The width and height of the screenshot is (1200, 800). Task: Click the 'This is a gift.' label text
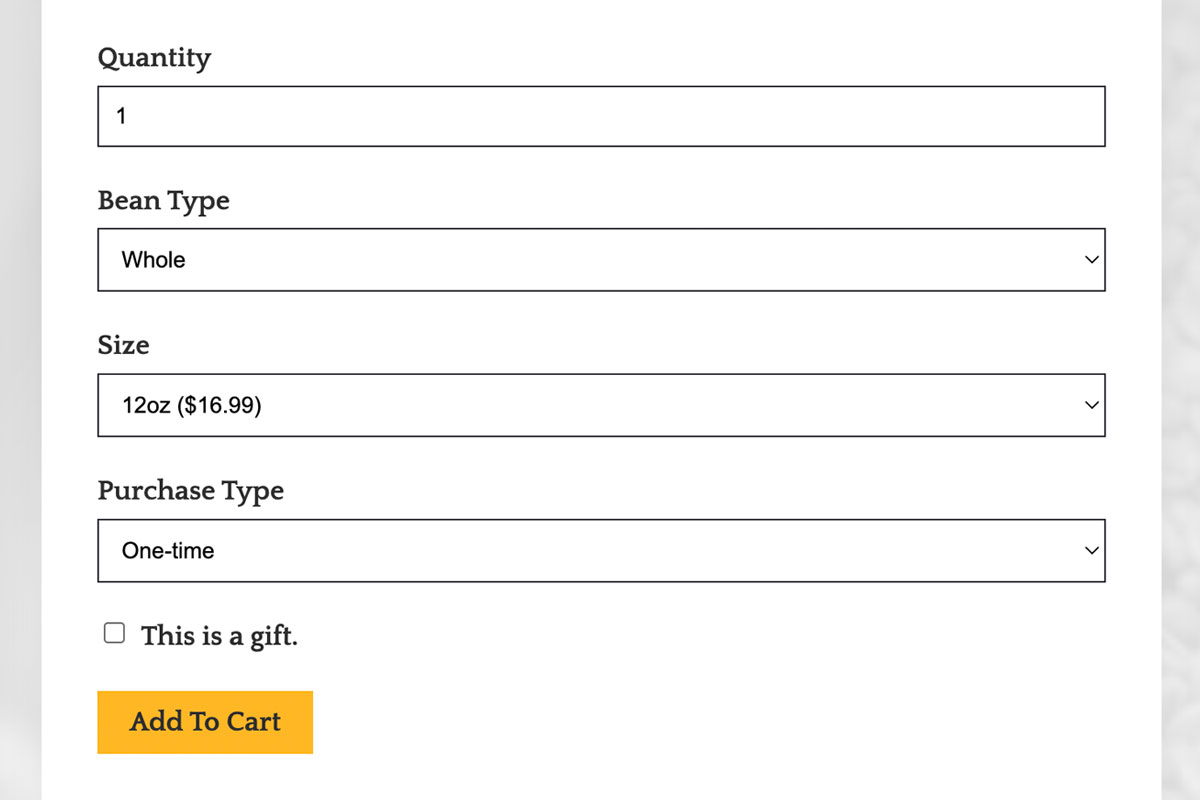click(219, 636)
